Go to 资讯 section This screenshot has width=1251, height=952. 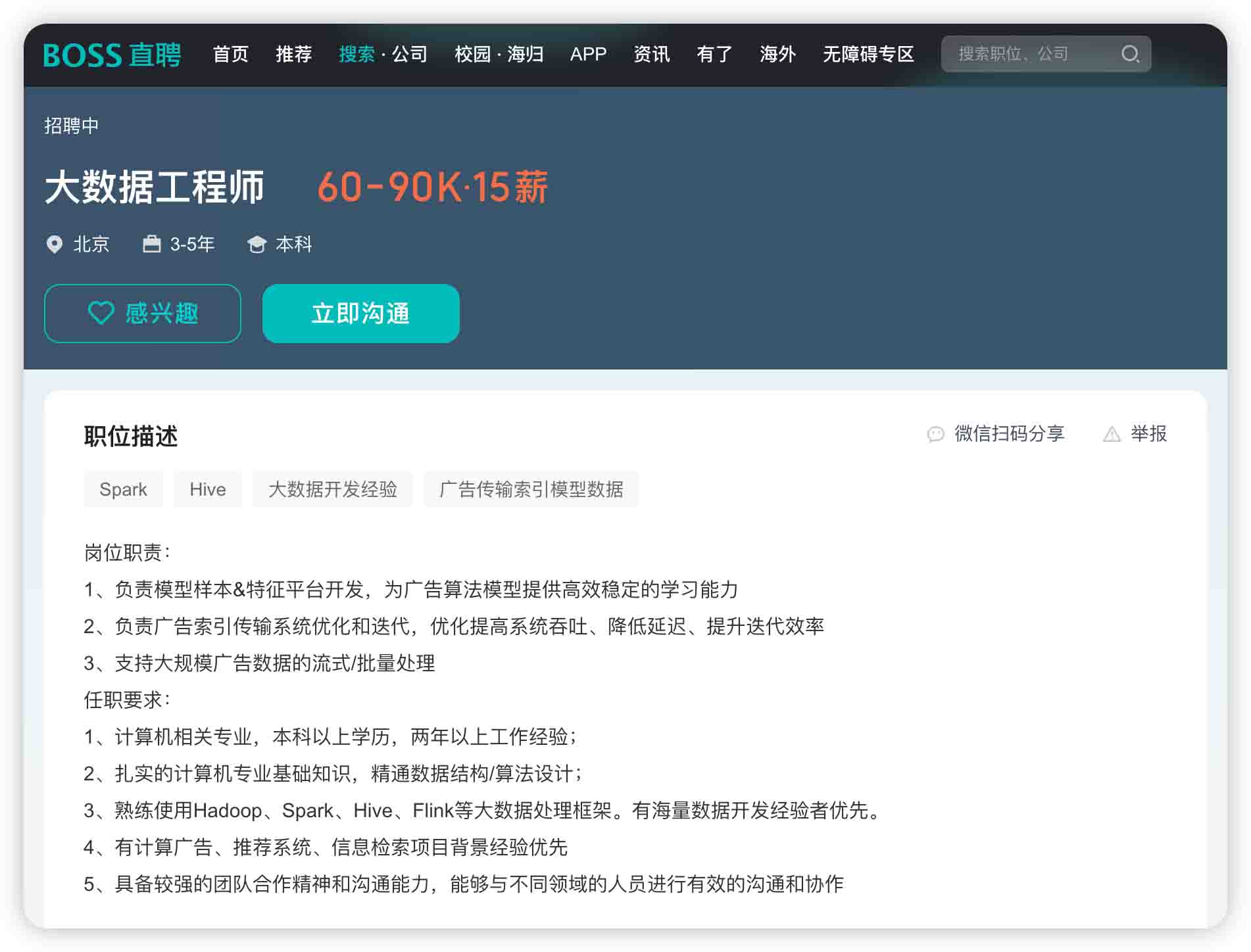click(x=652, y=54)
